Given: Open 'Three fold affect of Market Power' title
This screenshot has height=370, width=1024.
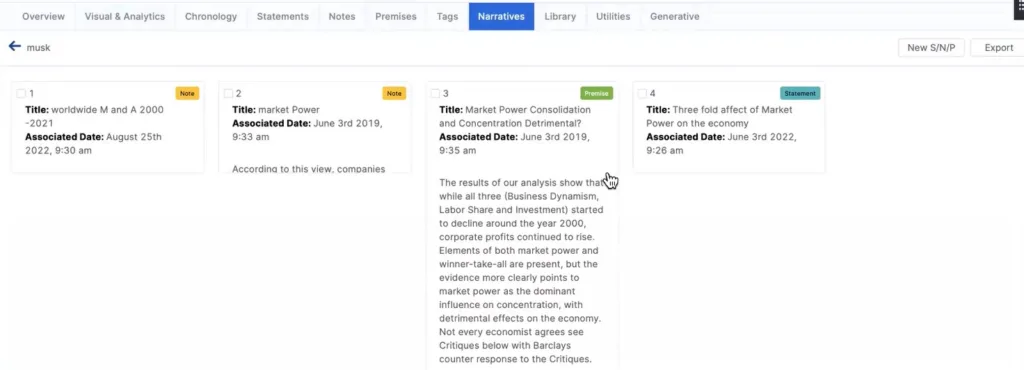Looking at the screenshot, I should pos(719,116).
